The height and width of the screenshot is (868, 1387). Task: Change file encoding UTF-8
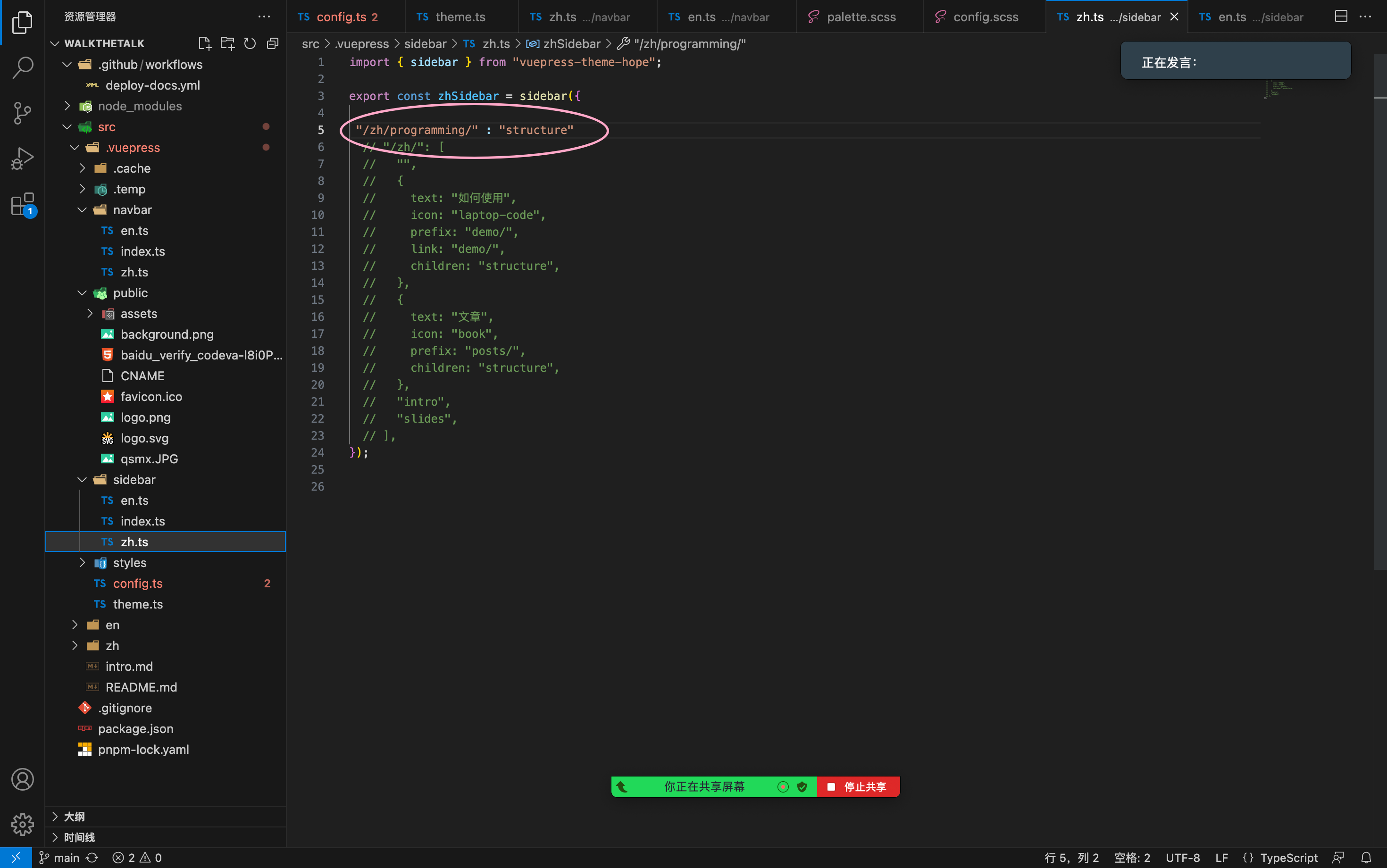point(1183,857)
